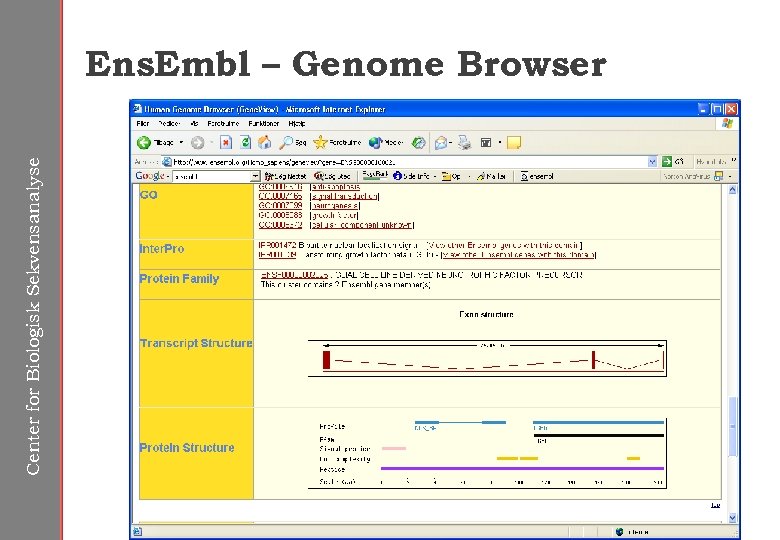Expand the Google search box dropdown
780x540 pixels.
coord(255,177)
